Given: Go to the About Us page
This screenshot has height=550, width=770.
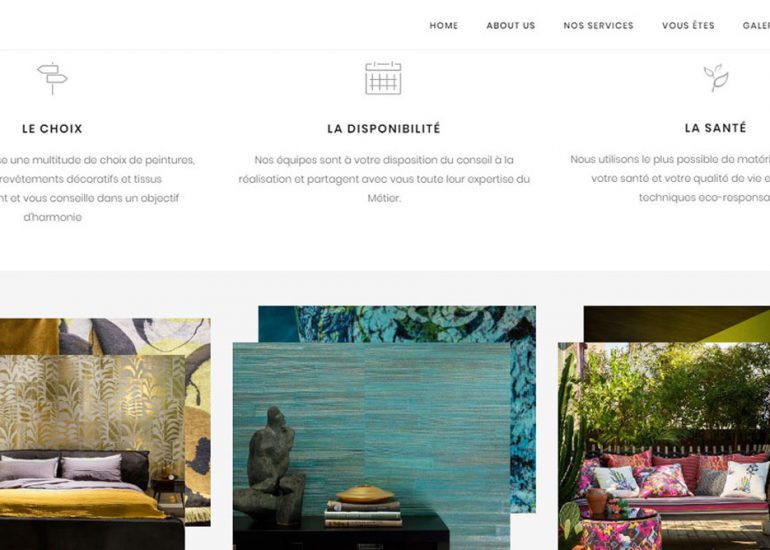Looking at the screenshot, I should coord(511,26).
